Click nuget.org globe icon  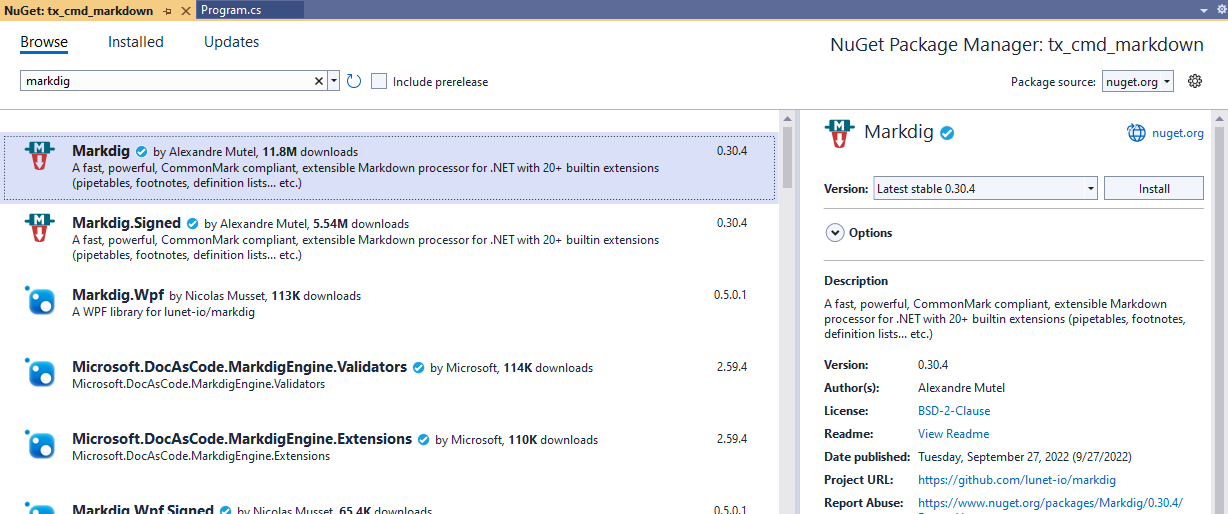click(x=1136, y=132)
